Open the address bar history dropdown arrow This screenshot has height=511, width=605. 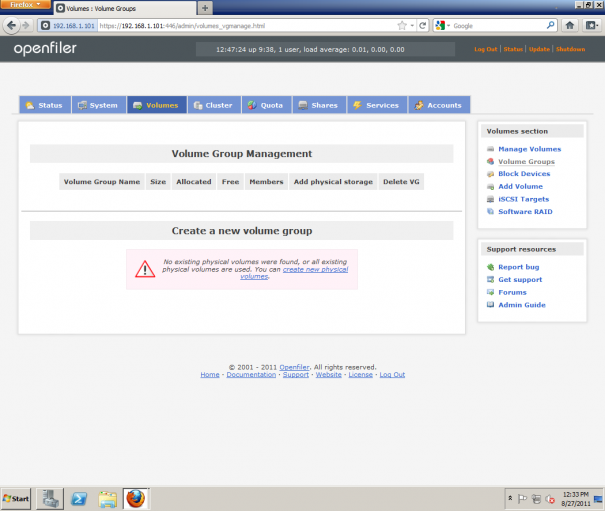[x=412, y=25]
